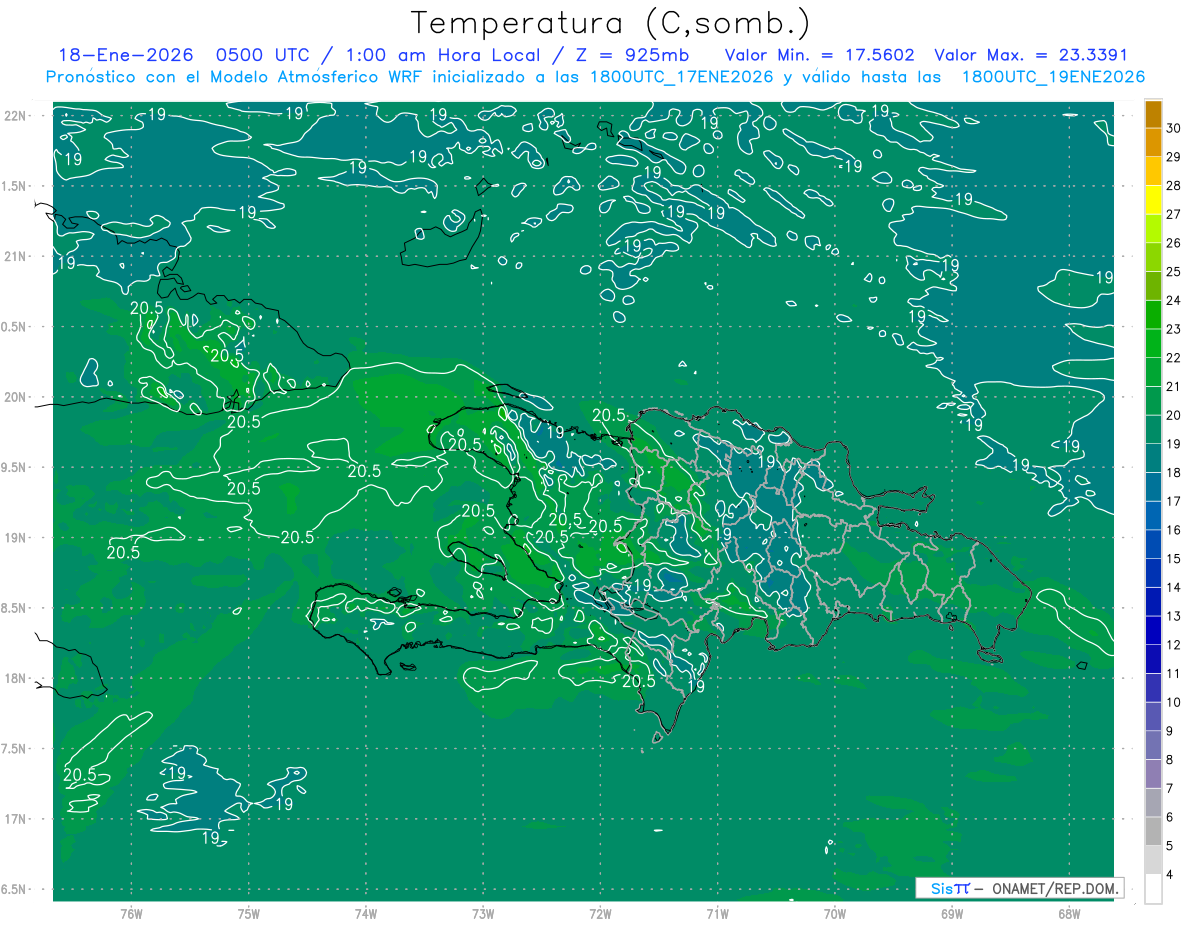The image size is (1200, 927).
Task: Click the legend value "16"
Action: (x=1174, y=530)
